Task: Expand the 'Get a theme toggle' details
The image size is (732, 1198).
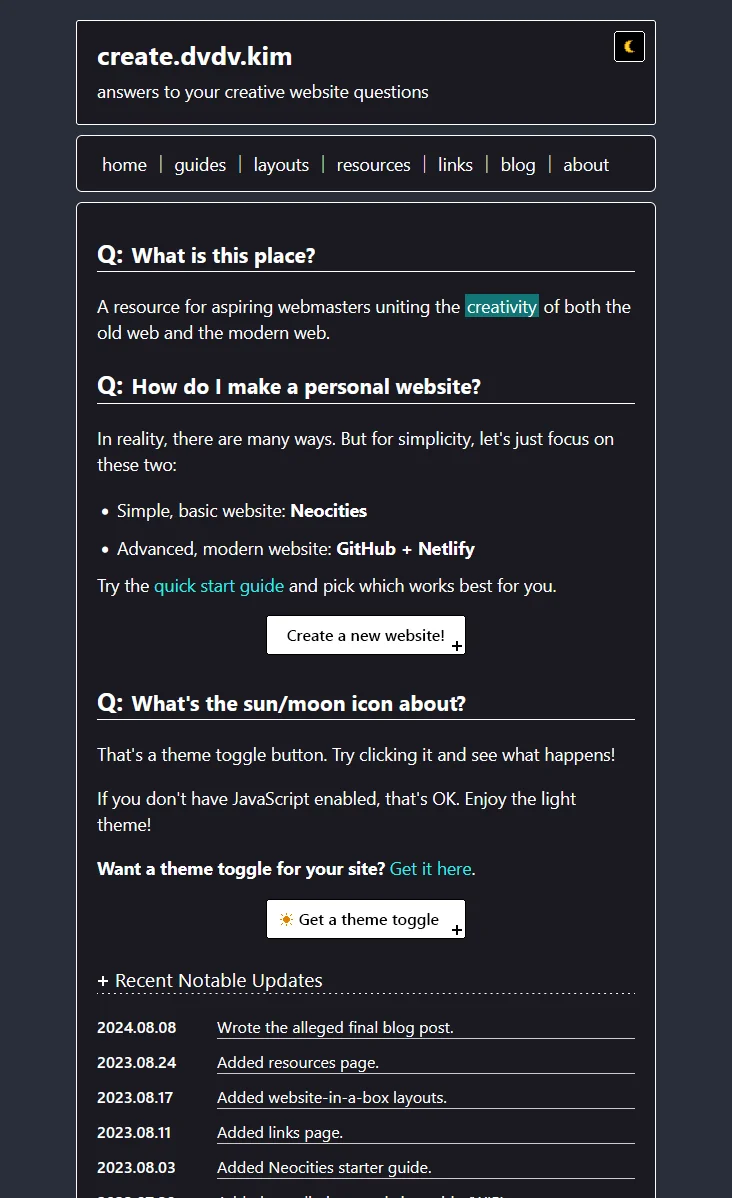Action: tap(365, 919)
